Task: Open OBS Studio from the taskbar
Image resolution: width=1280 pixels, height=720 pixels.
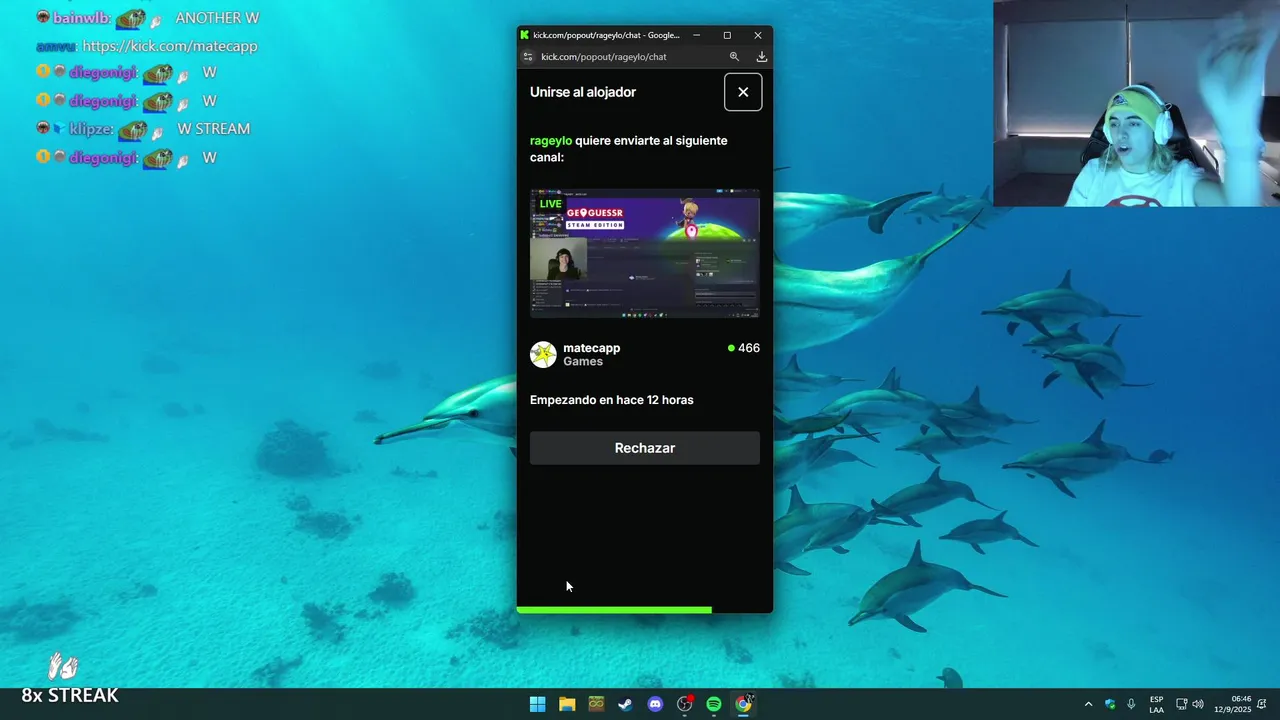Action: pyautogui.click(x=684, y=704)
